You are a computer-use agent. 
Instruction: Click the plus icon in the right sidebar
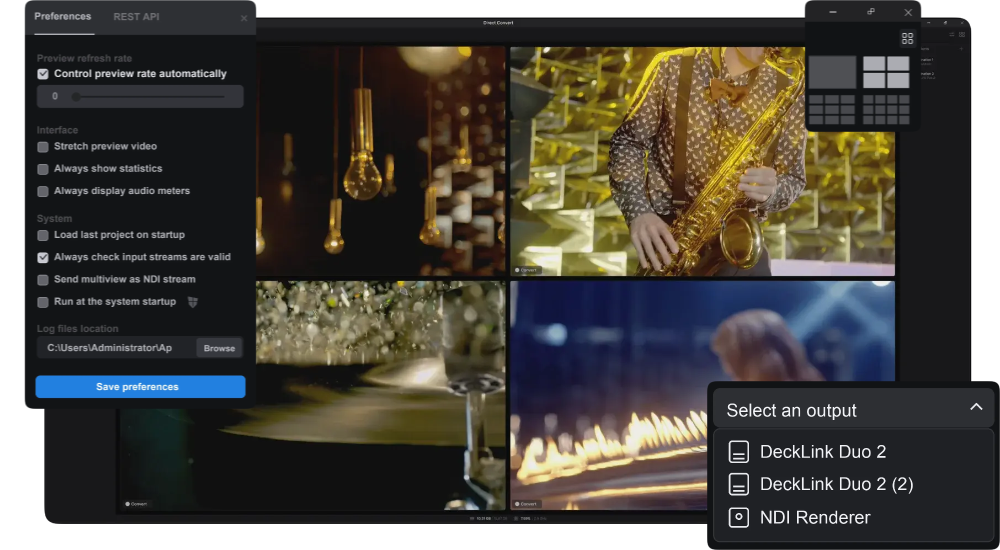click(x=961, y=48)
